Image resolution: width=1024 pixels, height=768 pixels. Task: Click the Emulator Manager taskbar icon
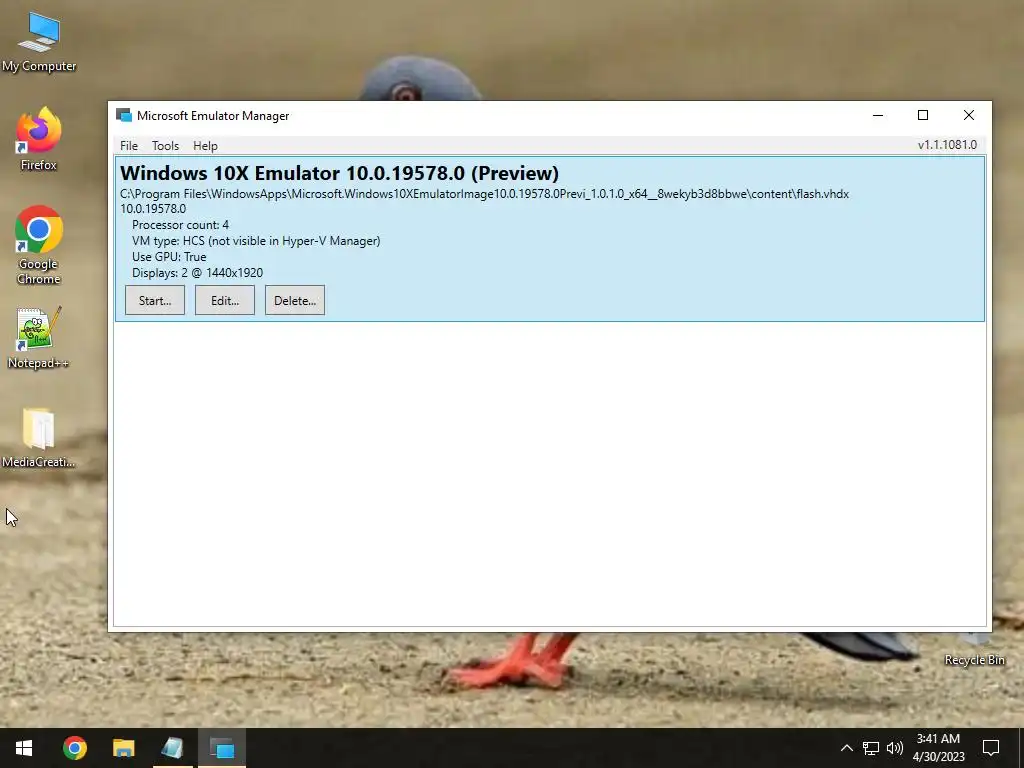tap(222, 748)
